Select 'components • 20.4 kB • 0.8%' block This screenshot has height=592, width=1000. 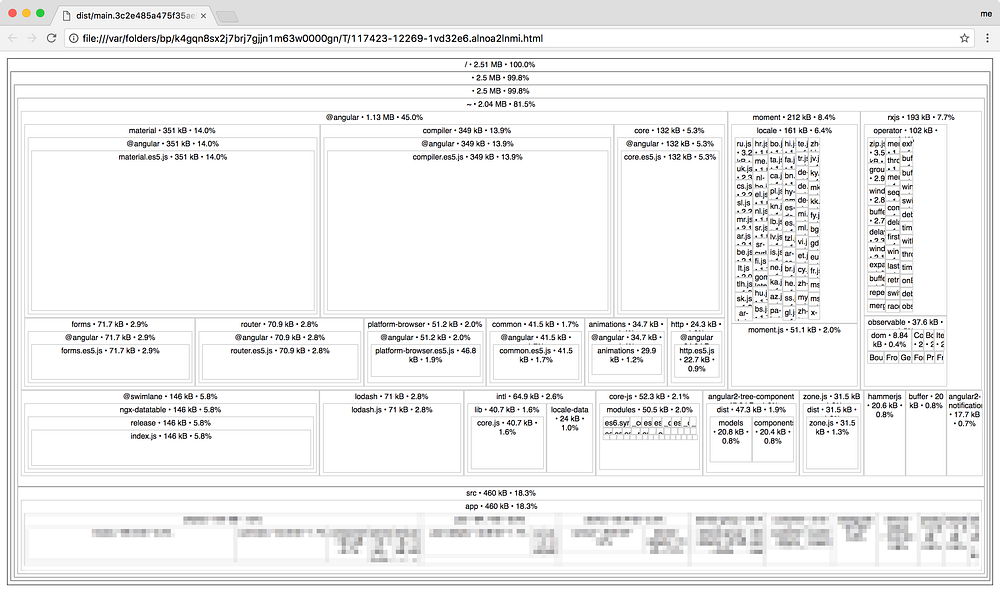click(x=772, y=439)
